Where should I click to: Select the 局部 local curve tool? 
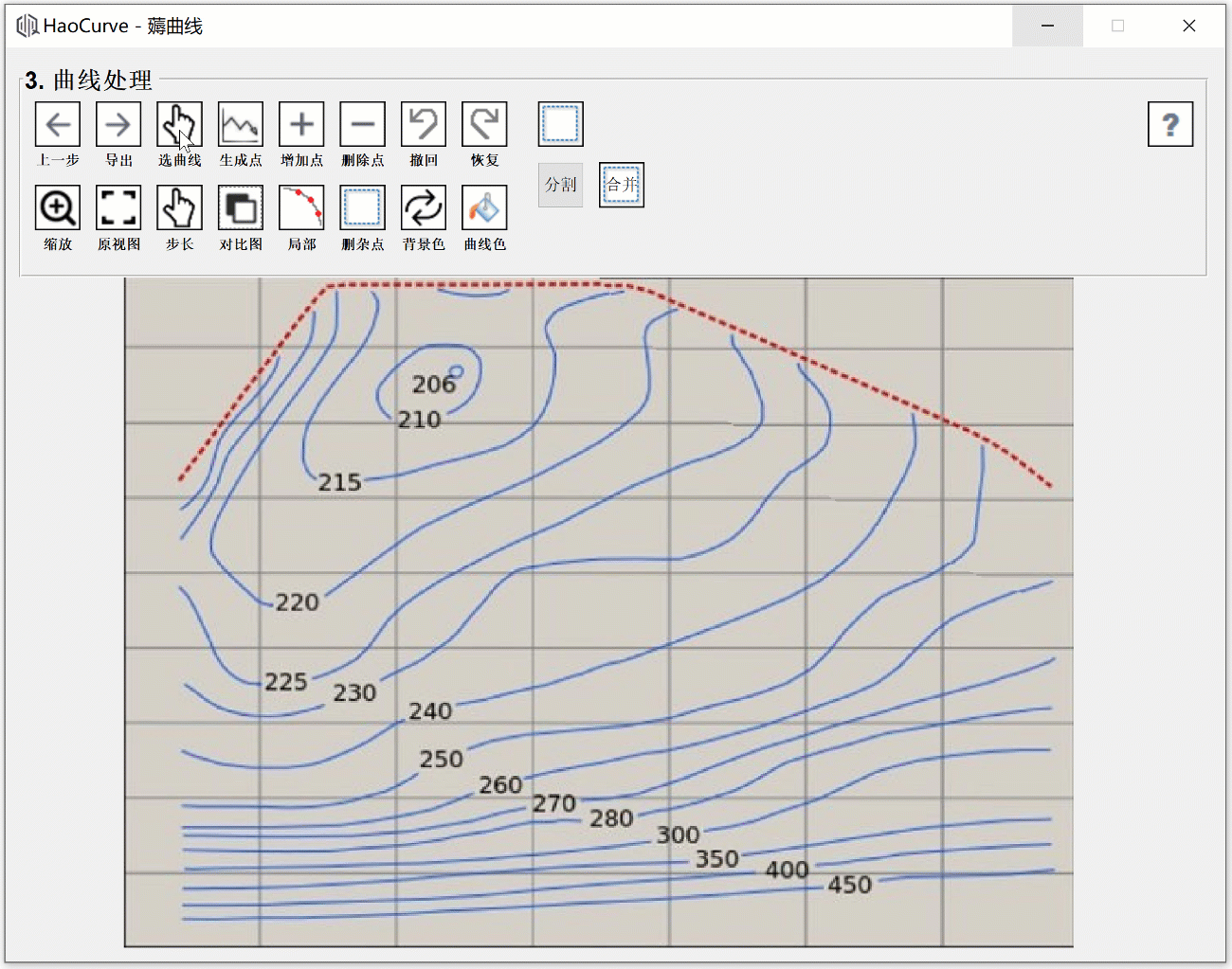pos(301,207)
